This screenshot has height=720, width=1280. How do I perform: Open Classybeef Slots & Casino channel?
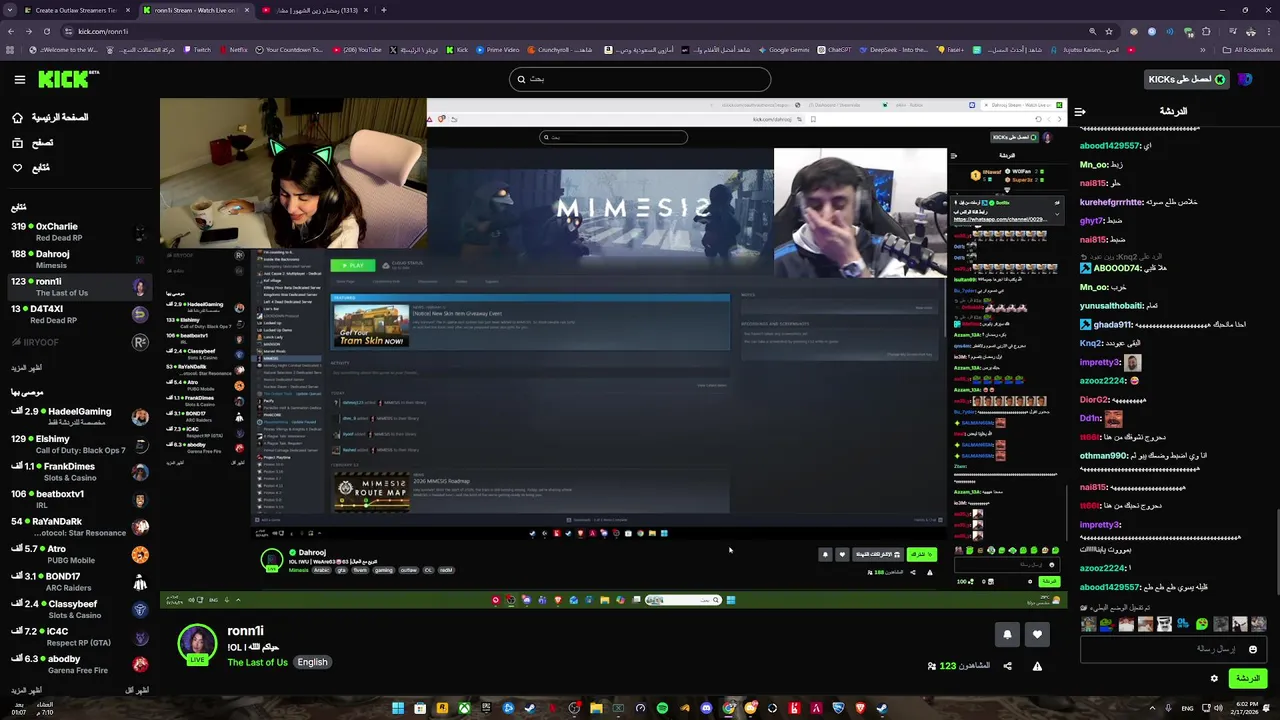[78, 609]
